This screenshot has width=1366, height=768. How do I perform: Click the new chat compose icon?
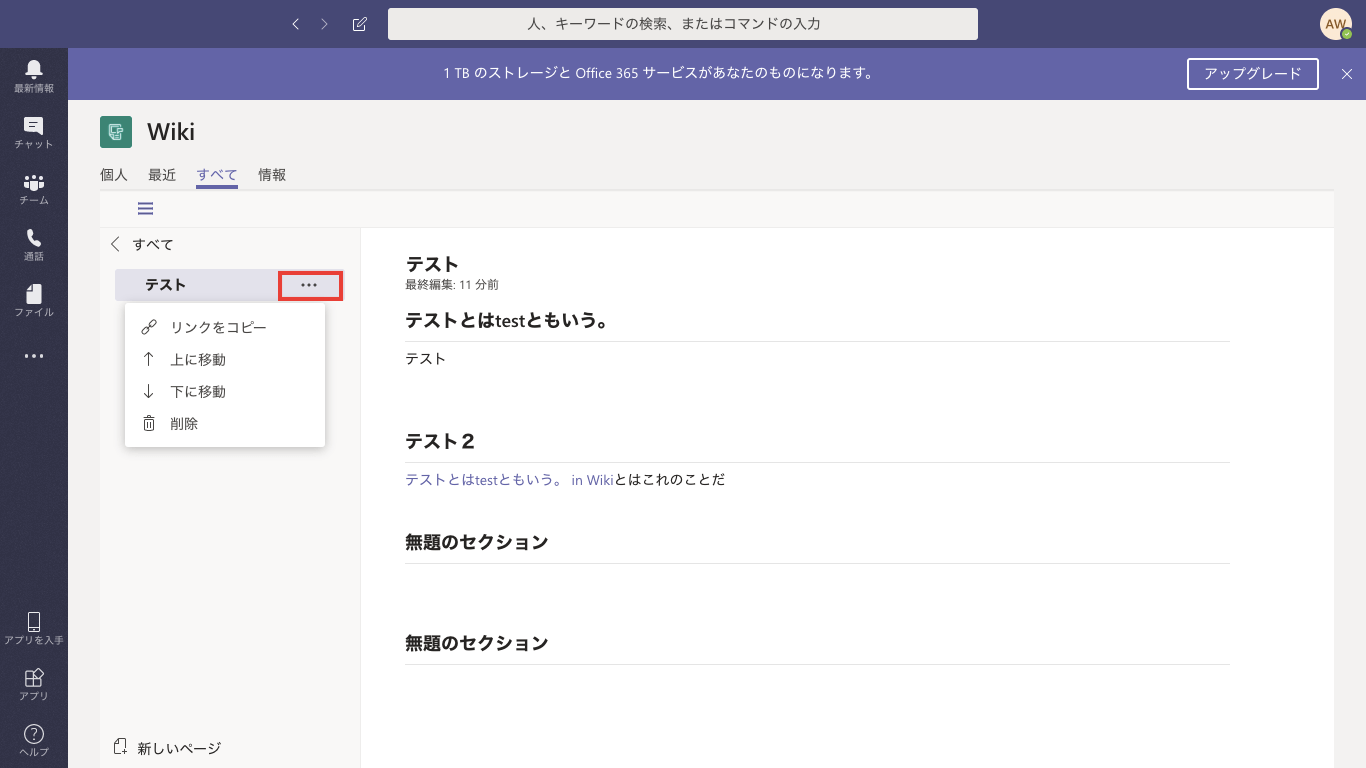[x=360, y=24]
